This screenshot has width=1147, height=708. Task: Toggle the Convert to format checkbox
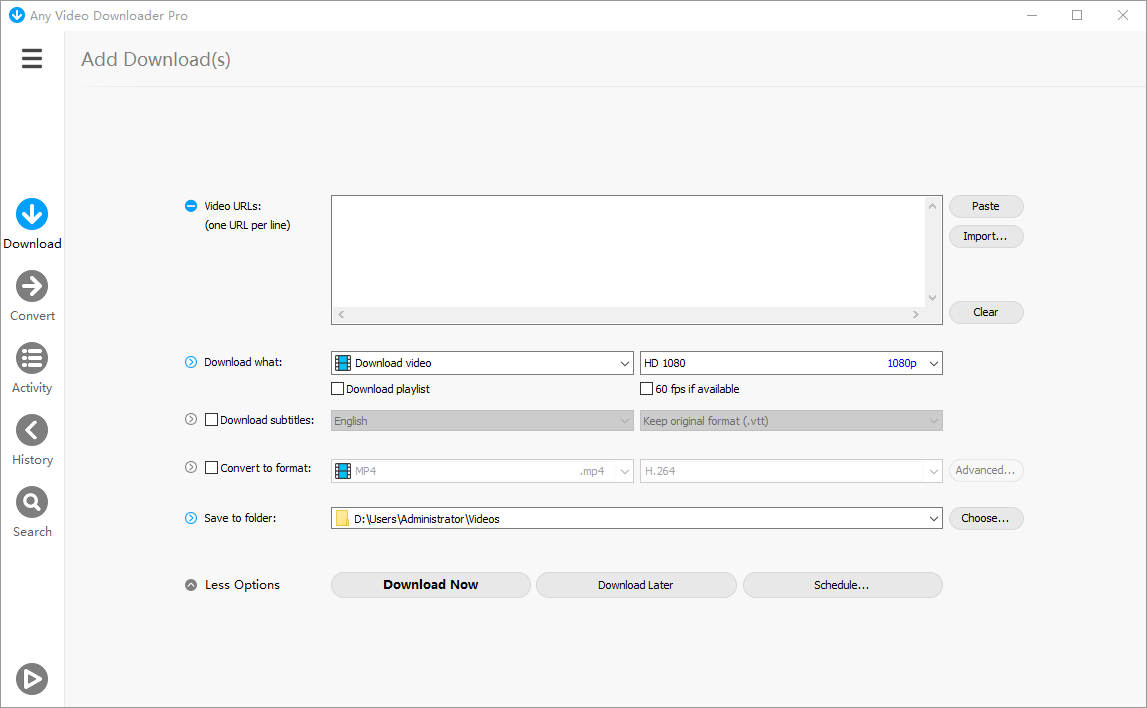[x=211, y=468]
